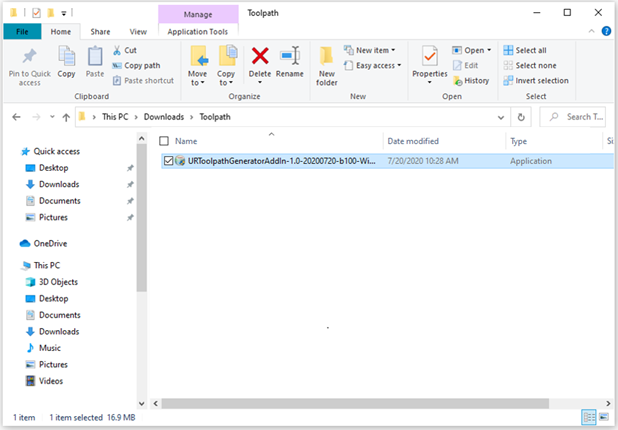Open the File menu
This screenshot has width=618, height=430.
22,32
